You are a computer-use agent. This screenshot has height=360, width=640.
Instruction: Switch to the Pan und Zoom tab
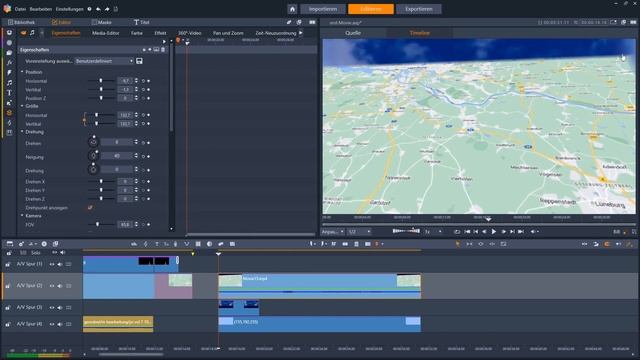coord(228,33)
